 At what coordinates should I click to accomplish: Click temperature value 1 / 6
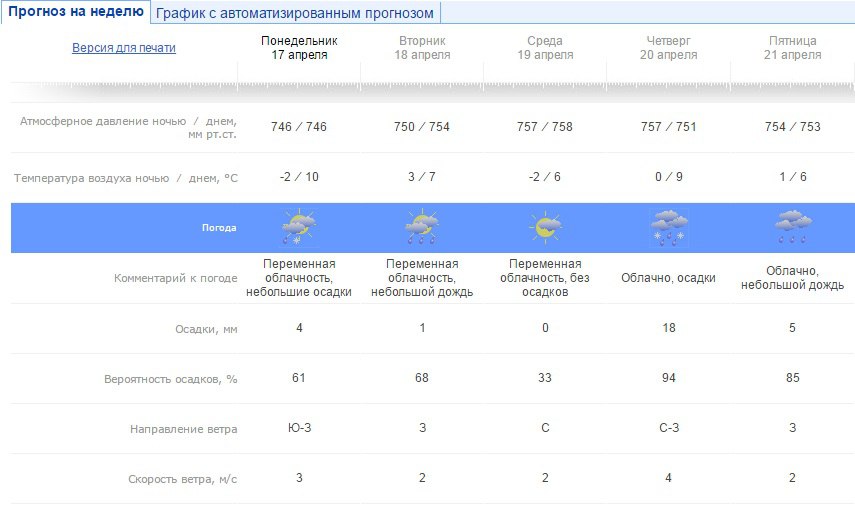792,177
